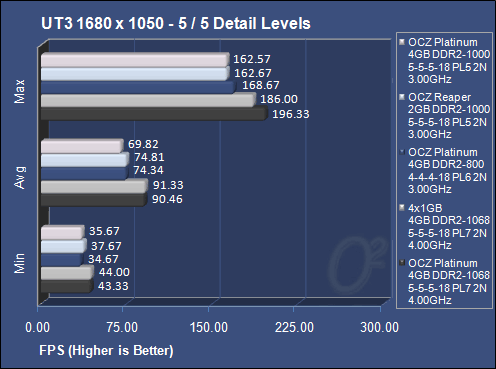496x369 pixels.
Task: Click the 75.00 axis tick label
Action: [x=122, y=327]
